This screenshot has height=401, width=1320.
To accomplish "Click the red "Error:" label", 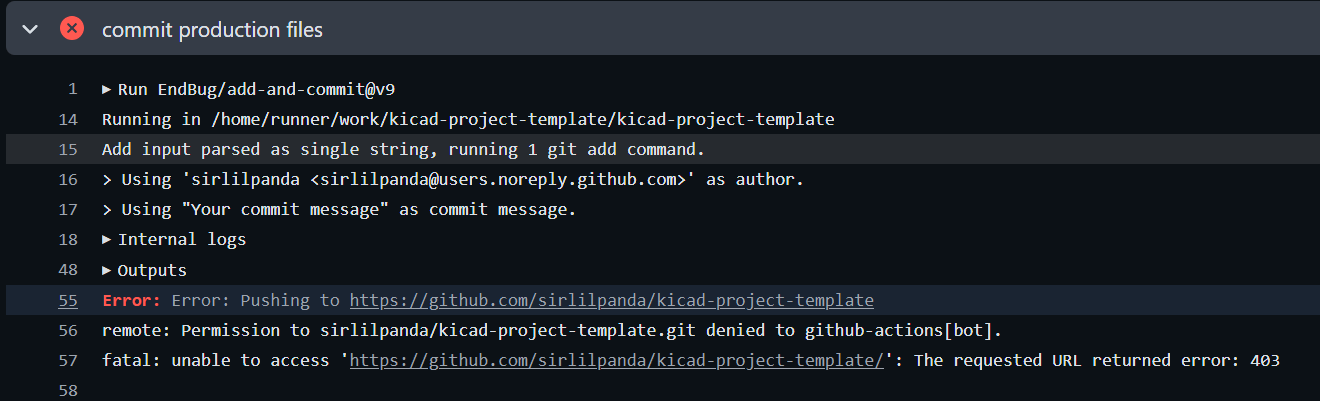I will [x=131, y=300].
